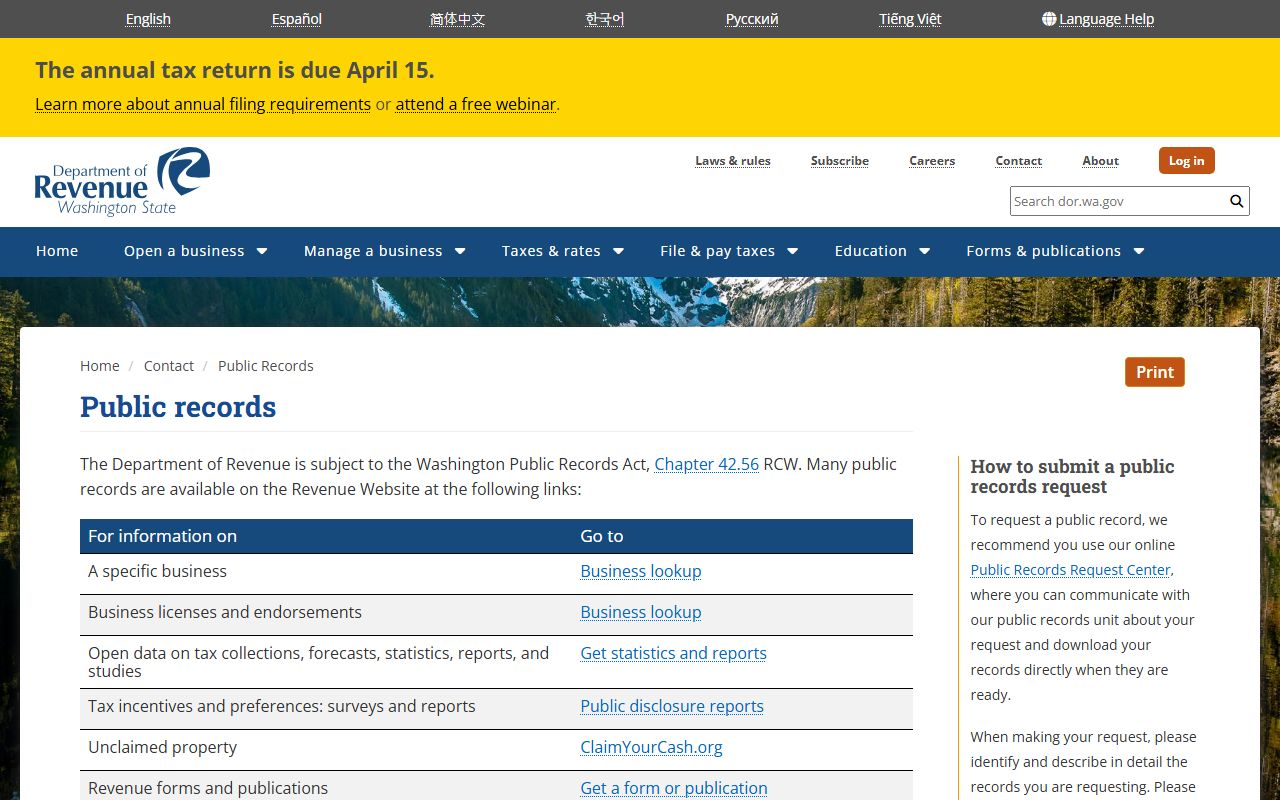
Task: Click the Contact breadcrumb link
Action: tap(169, 366)
